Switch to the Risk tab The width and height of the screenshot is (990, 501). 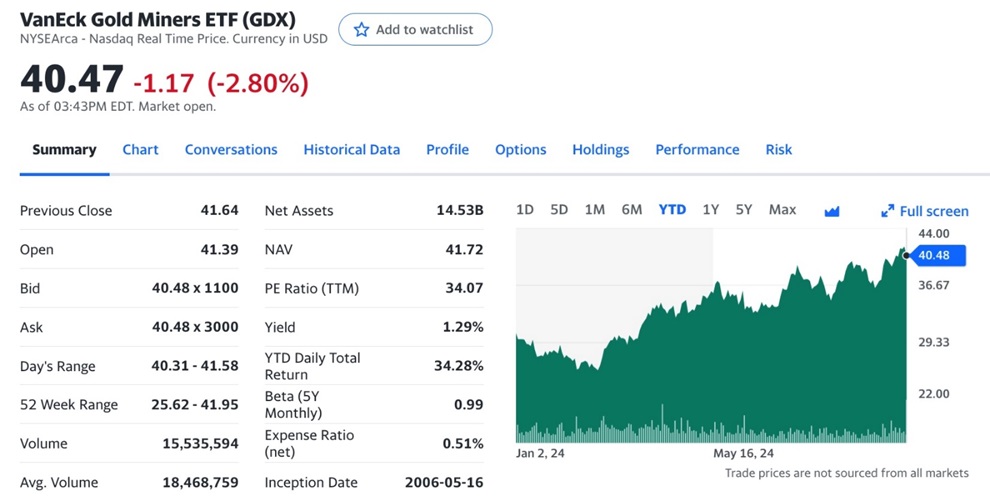point(778,150)
